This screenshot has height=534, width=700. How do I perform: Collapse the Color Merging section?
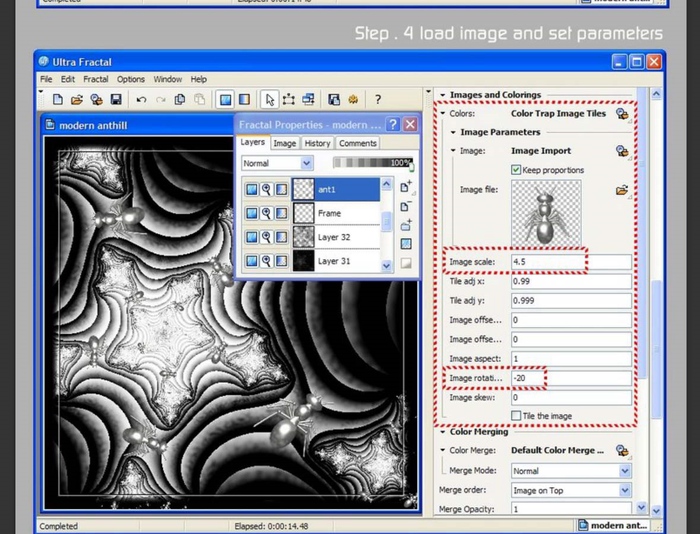tap(443, 432)
